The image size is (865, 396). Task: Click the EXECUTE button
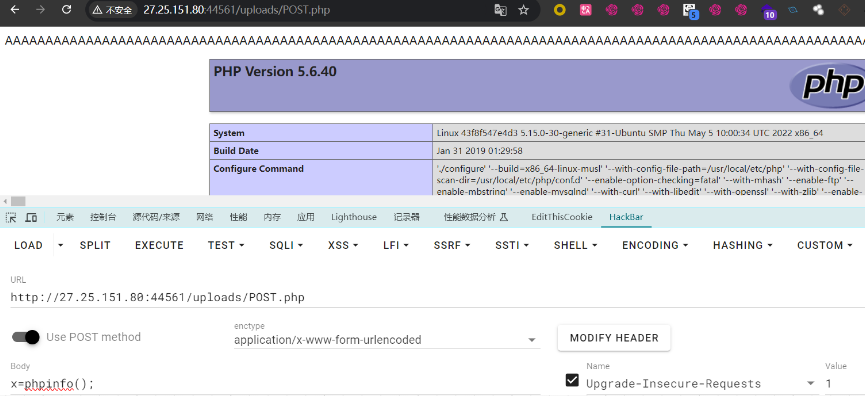pyautogui.click(x=159, y=245)
